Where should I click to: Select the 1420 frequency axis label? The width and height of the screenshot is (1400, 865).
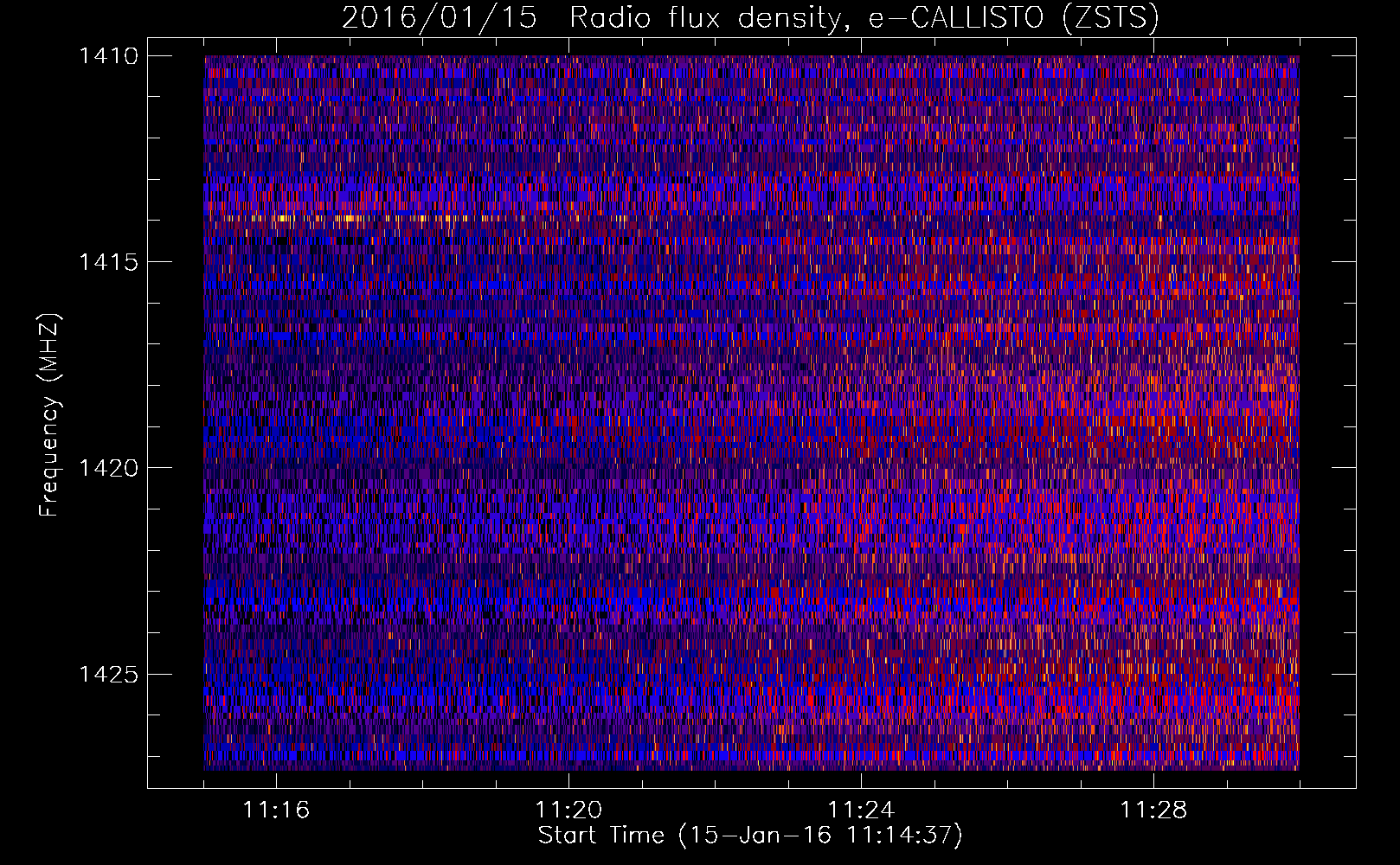(x=108, y=468)
